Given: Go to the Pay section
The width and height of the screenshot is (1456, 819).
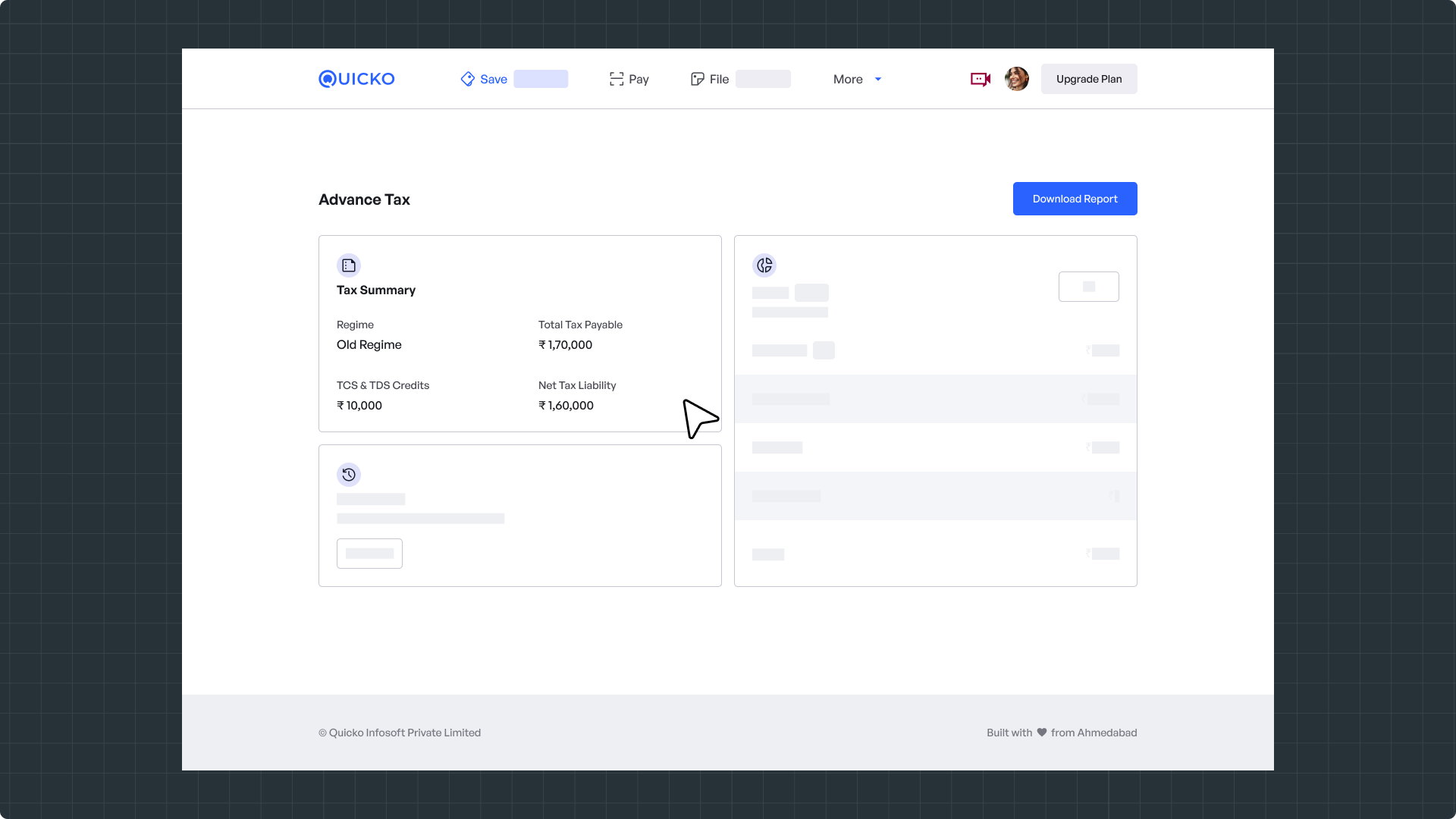Looking at the screenshot, I should click(639, 79).
